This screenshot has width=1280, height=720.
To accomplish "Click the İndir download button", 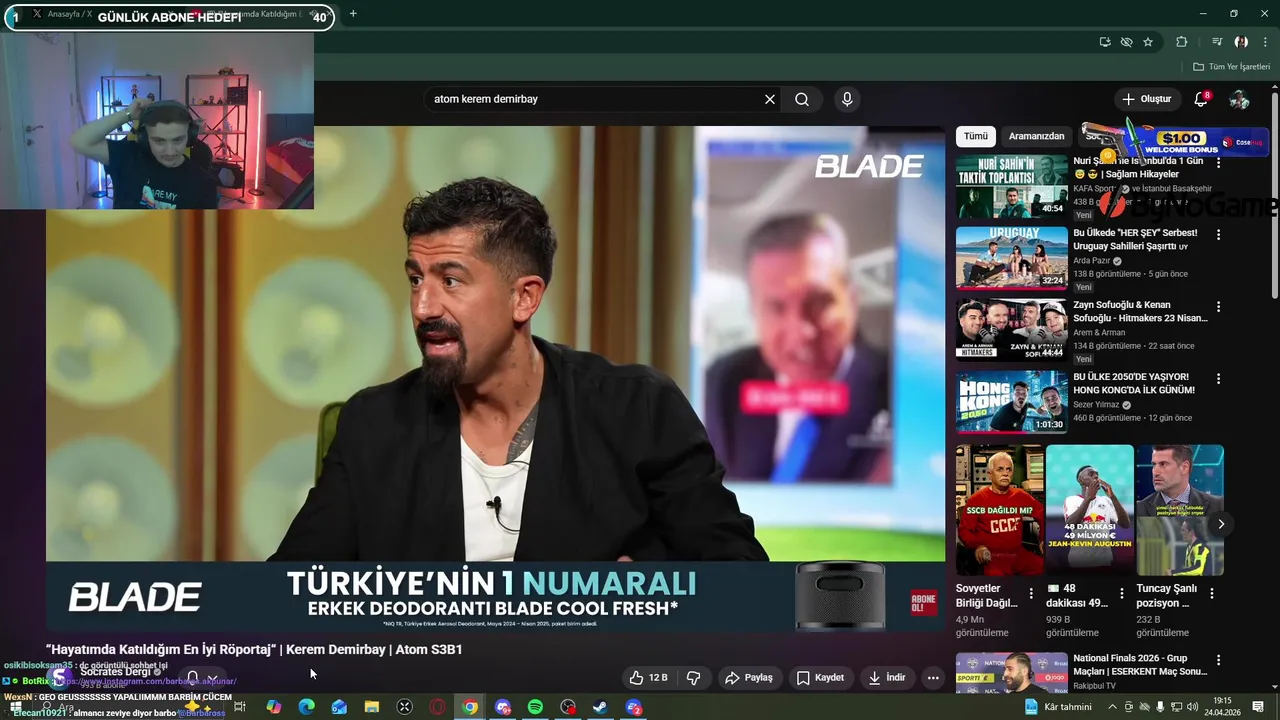I will (886, 677).
